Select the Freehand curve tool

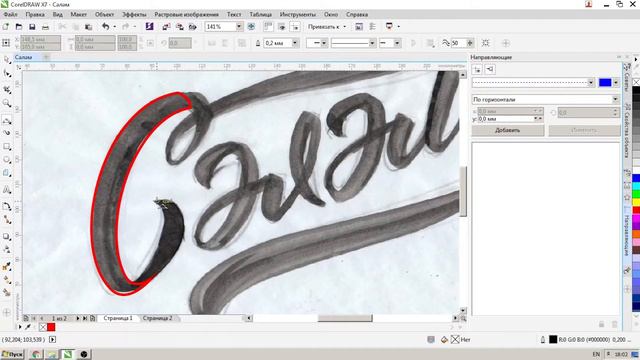click(7, 120)
